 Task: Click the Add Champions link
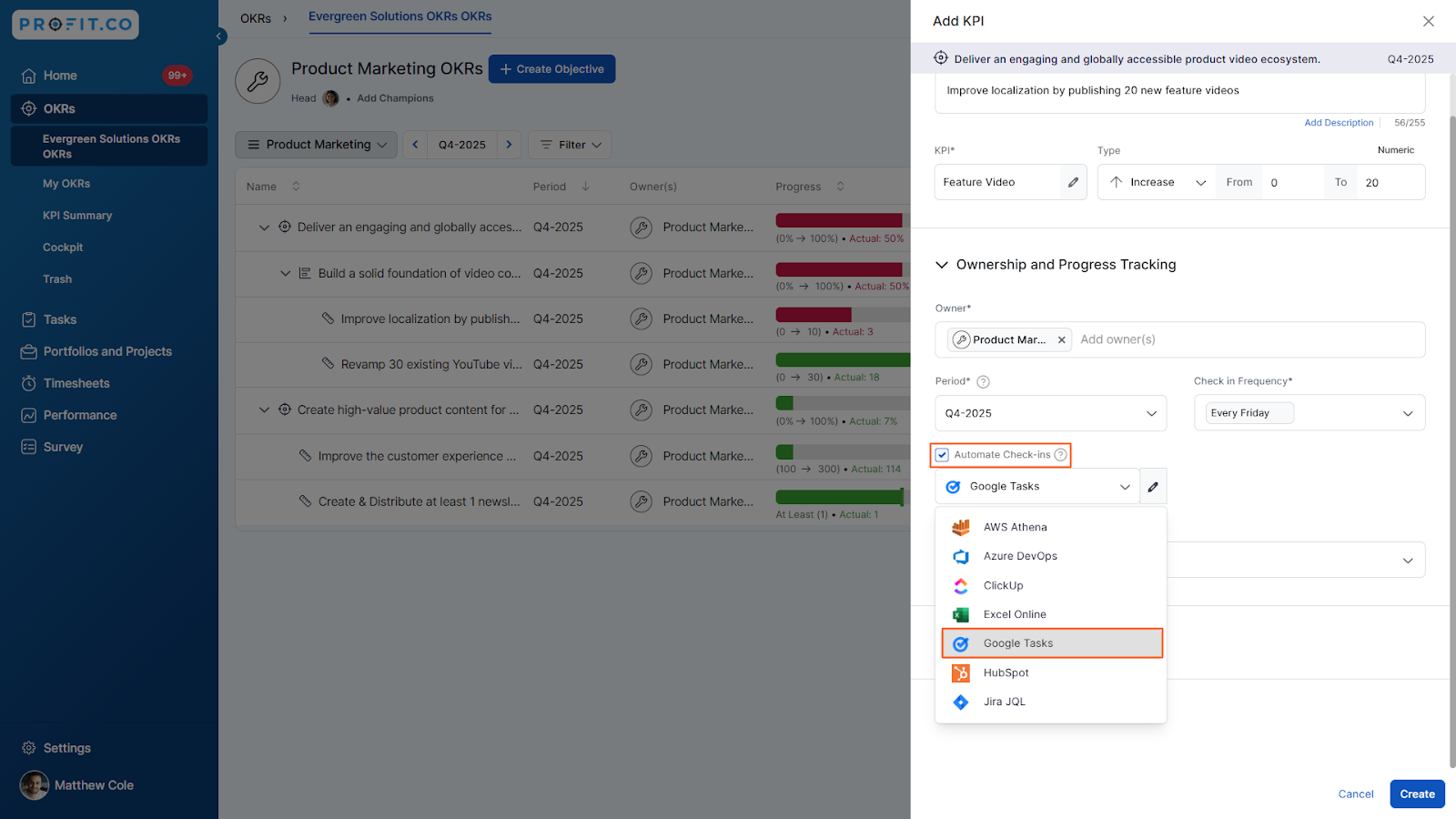coord(395,98)
